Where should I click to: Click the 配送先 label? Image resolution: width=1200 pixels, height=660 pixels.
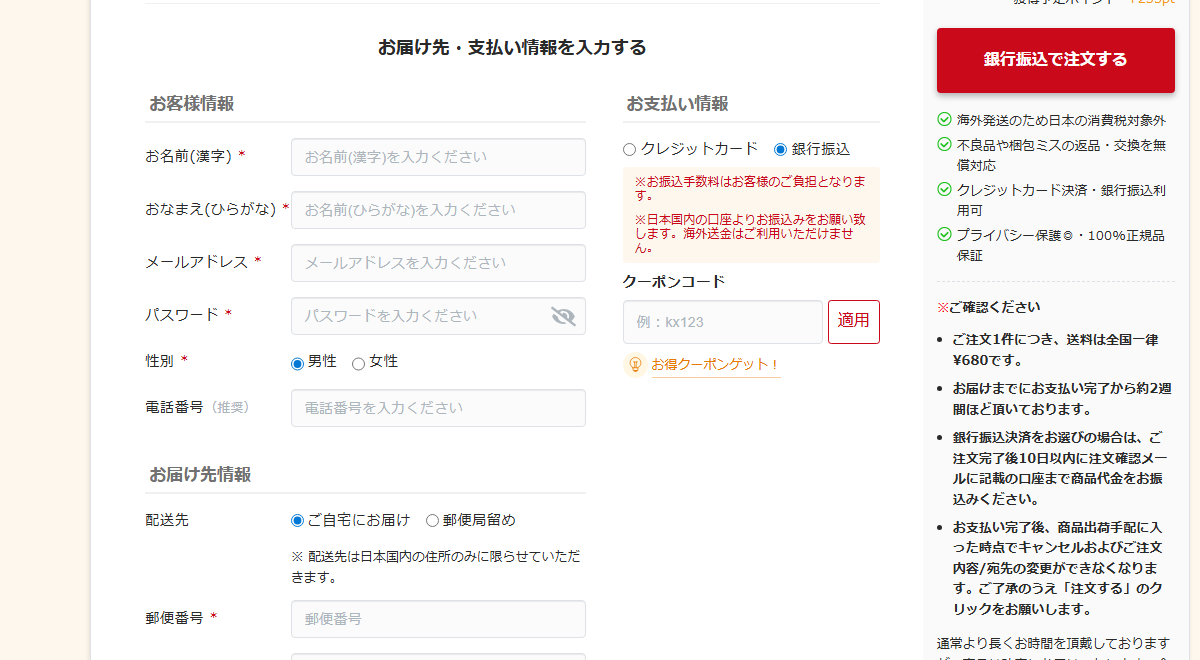tap(167, 520)
